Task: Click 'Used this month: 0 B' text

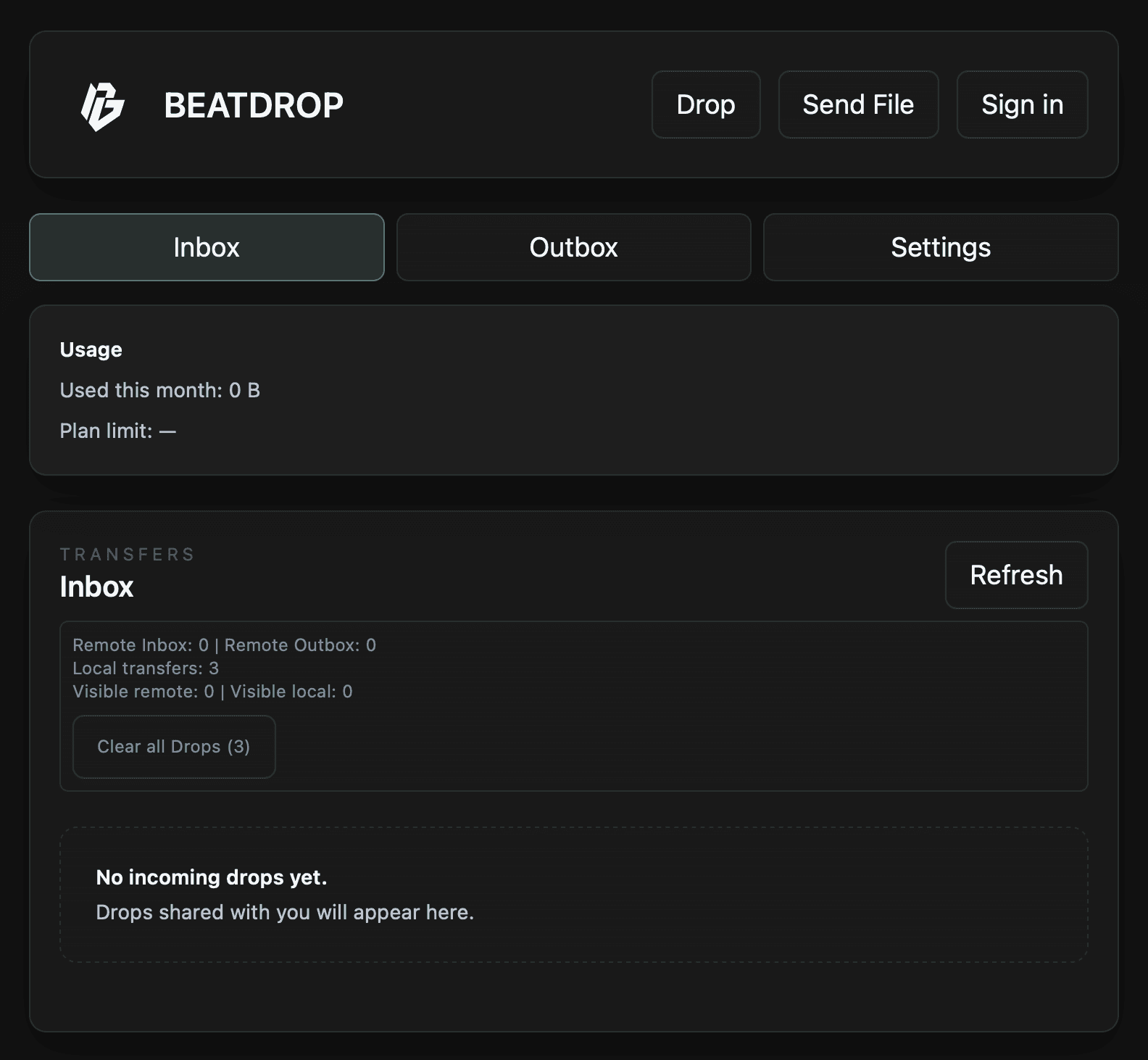Action: click(160, 390)
